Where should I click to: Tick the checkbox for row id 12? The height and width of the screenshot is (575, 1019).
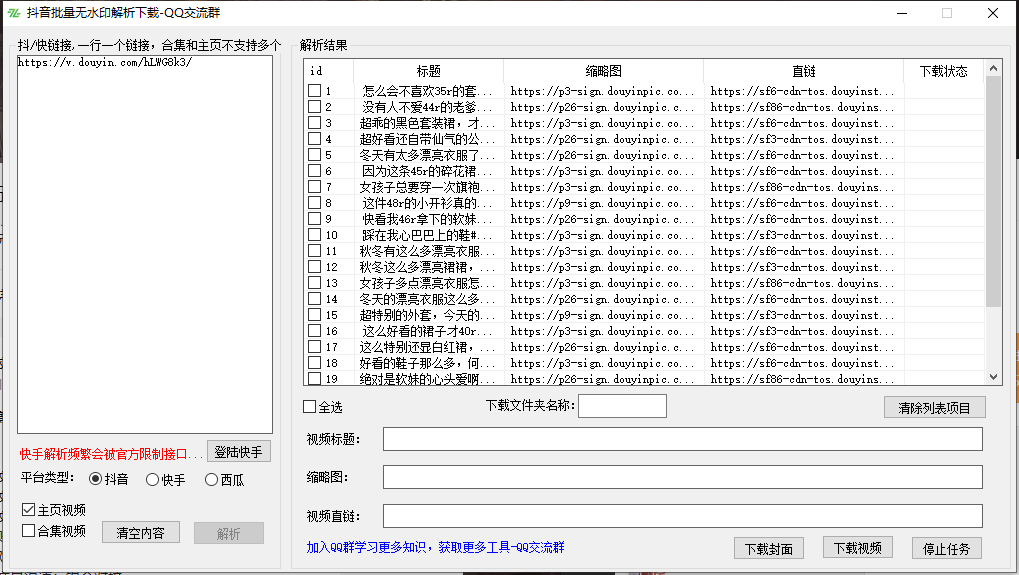pyautogui.click(x=315, y=266)
